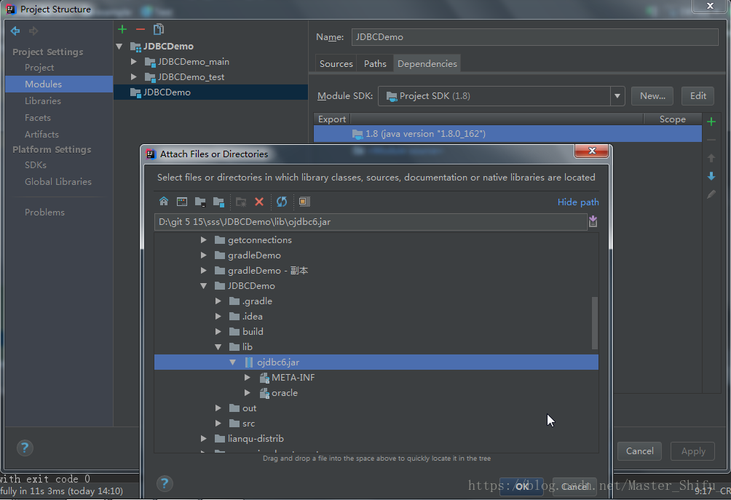Click the copy module icon
The image size is (731, 500).
click(x=159, y=29)
